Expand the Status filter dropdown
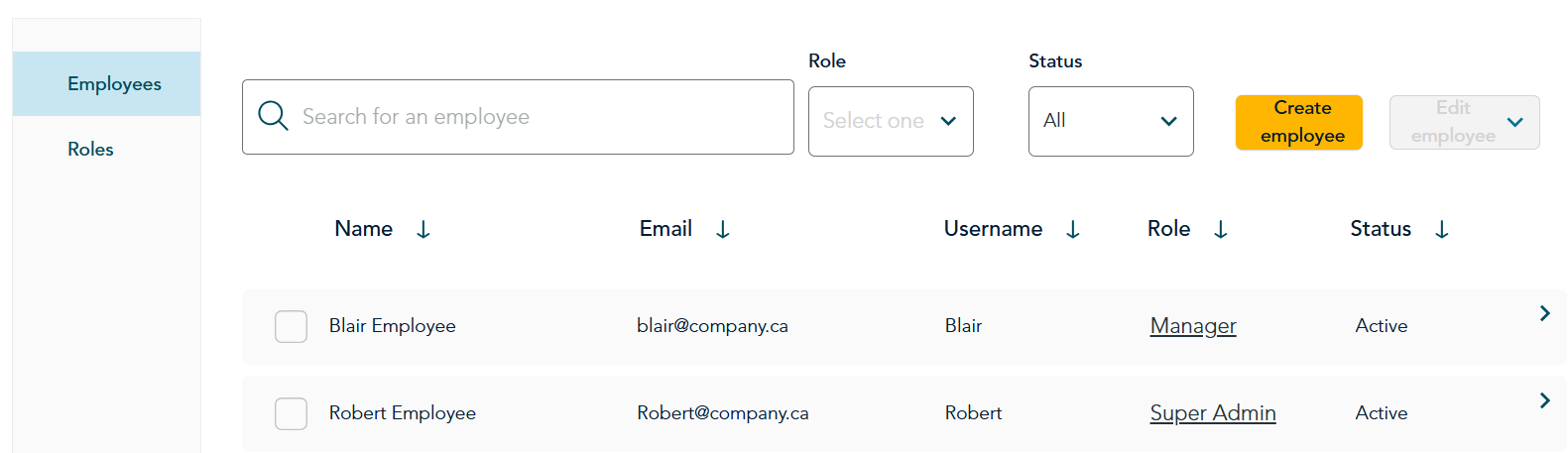The height and width of the screenshot is (453, 1568). tap(1111, 121)
